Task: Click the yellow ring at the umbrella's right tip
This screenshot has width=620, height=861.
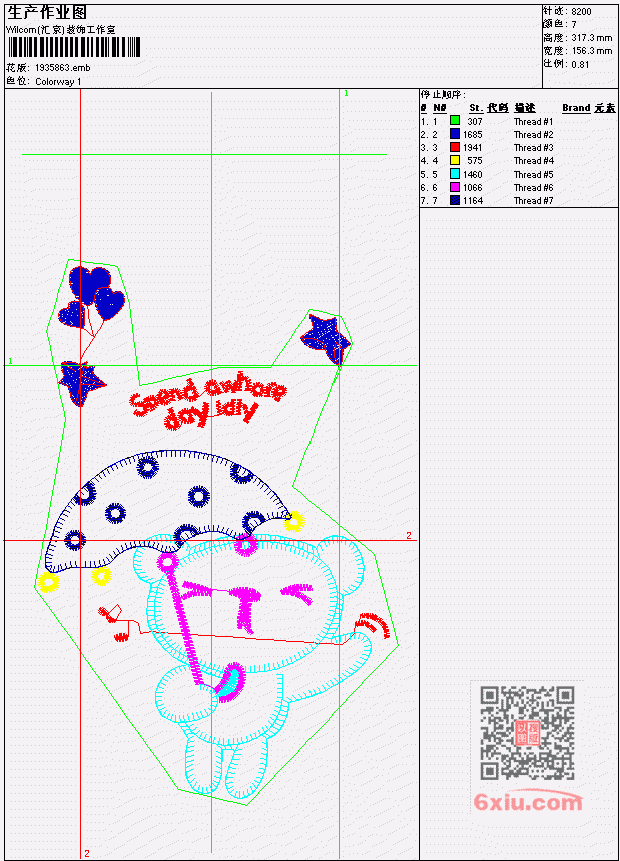Action: point(294,522)
